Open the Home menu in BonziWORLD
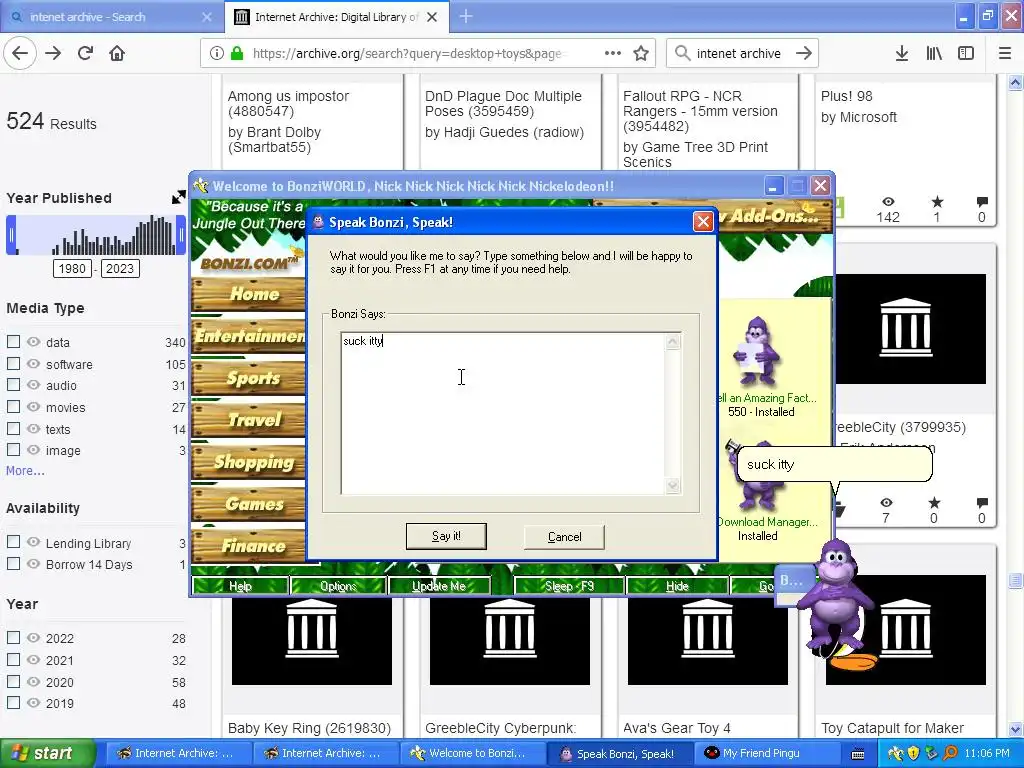Screen dimensions: 1024x768 pos(248,294)
